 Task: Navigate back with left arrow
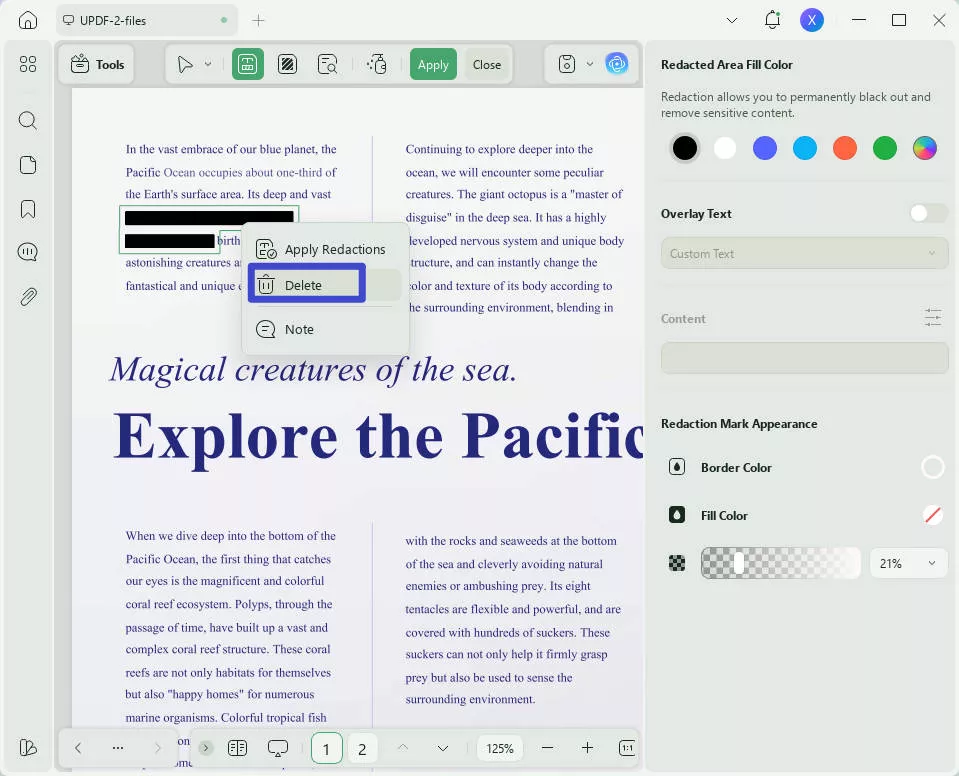(x=78, y=748)
